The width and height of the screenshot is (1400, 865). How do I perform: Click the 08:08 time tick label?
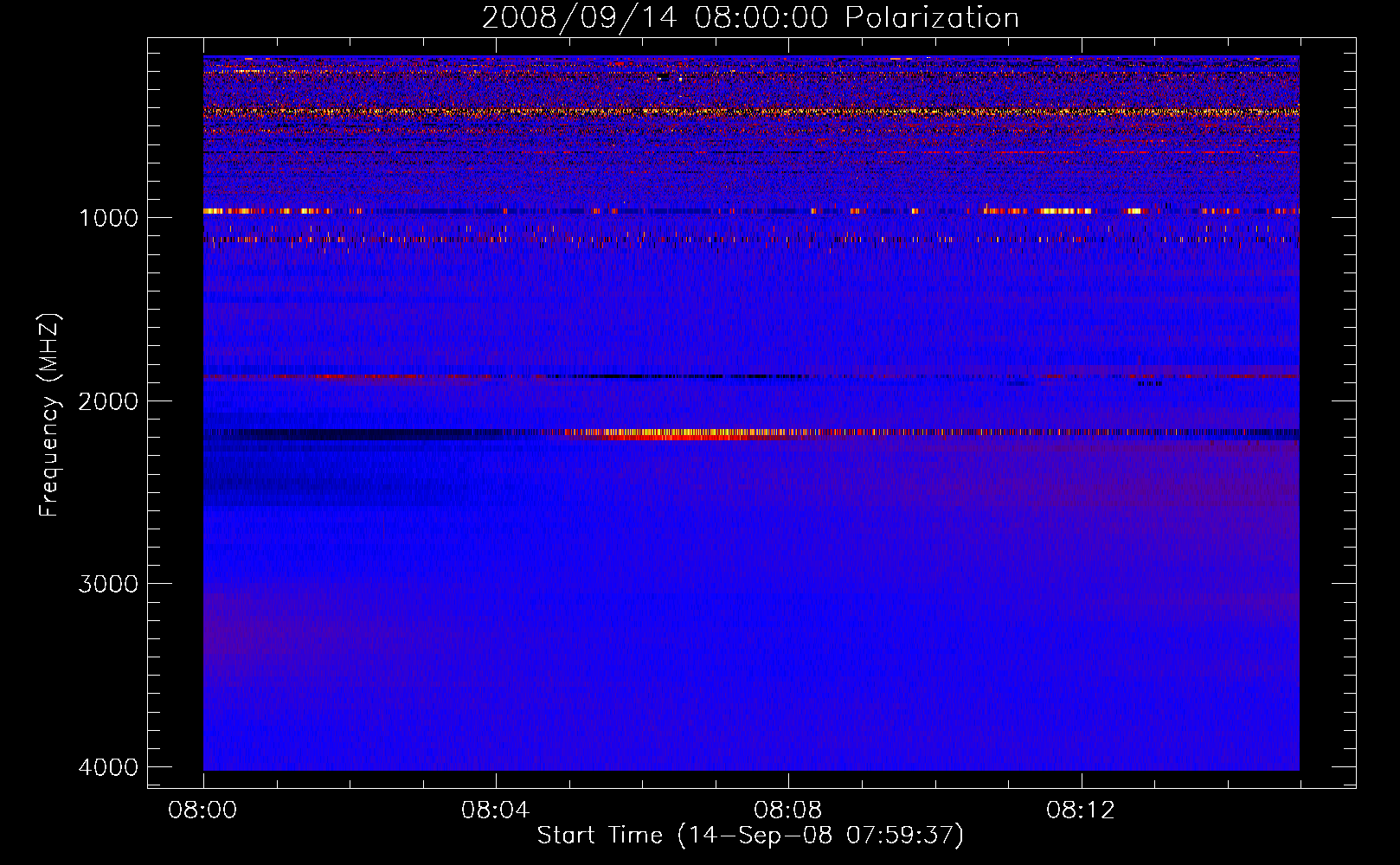787,811
